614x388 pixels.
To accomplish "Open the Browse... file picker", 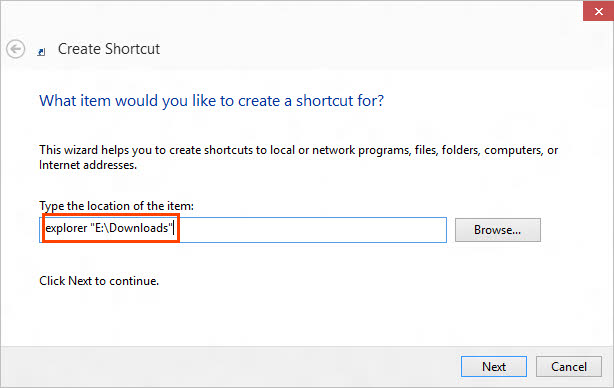I will pos(498,230).
